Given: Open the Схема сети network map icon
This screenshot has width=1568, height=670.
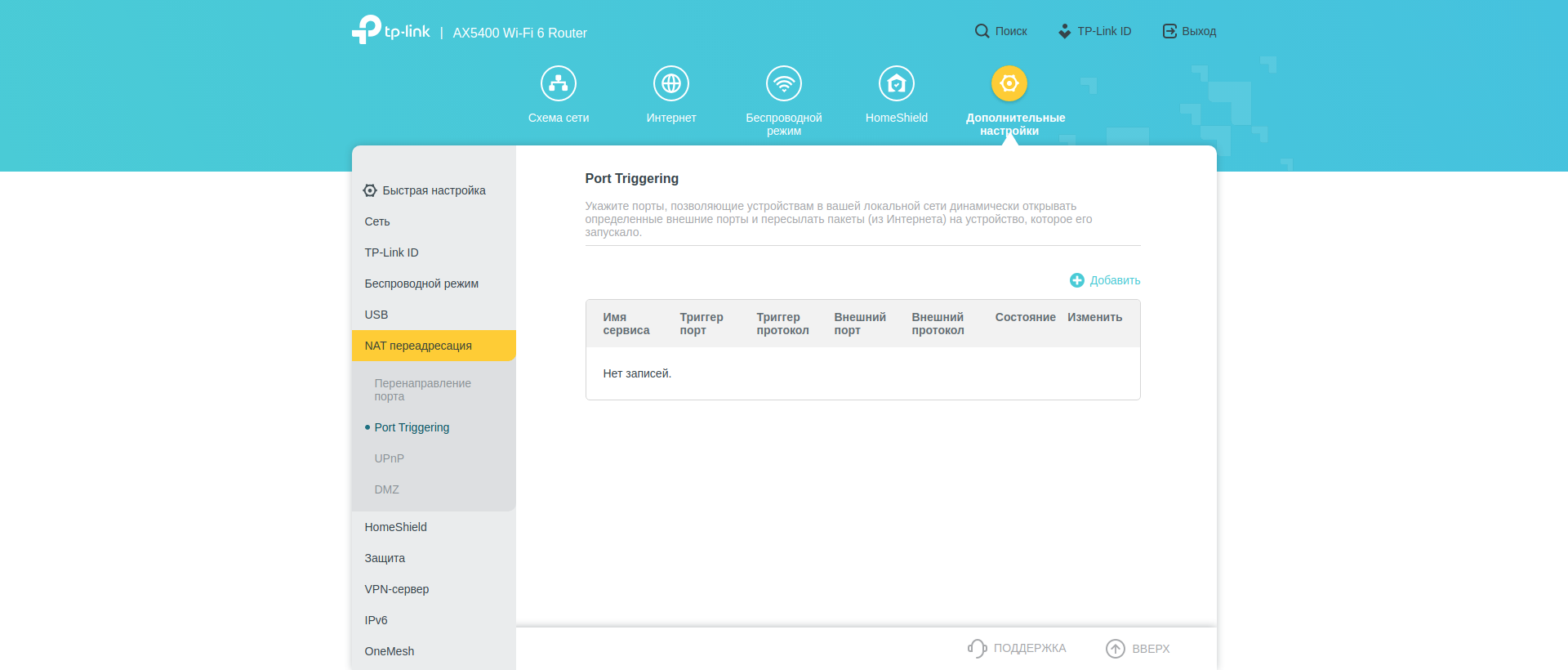Looking at the screenshot, I should (559, 83).
